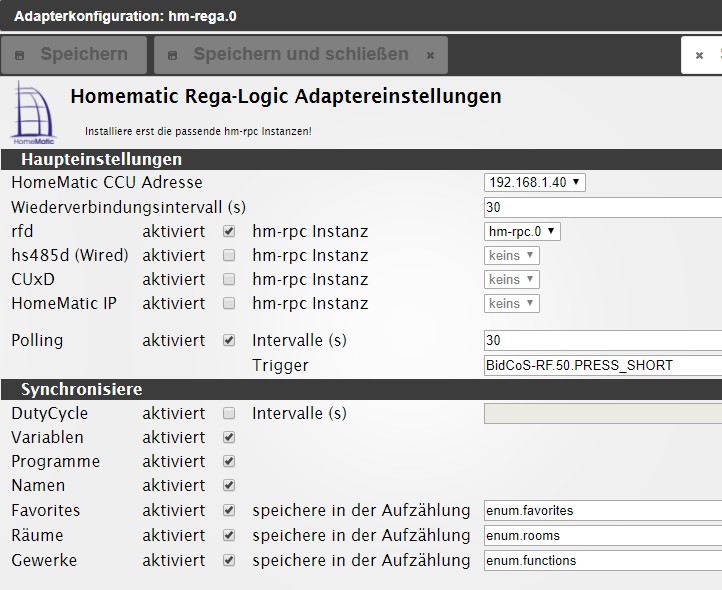Click the Variablen row label
The image size is (722, 590).
47,437
